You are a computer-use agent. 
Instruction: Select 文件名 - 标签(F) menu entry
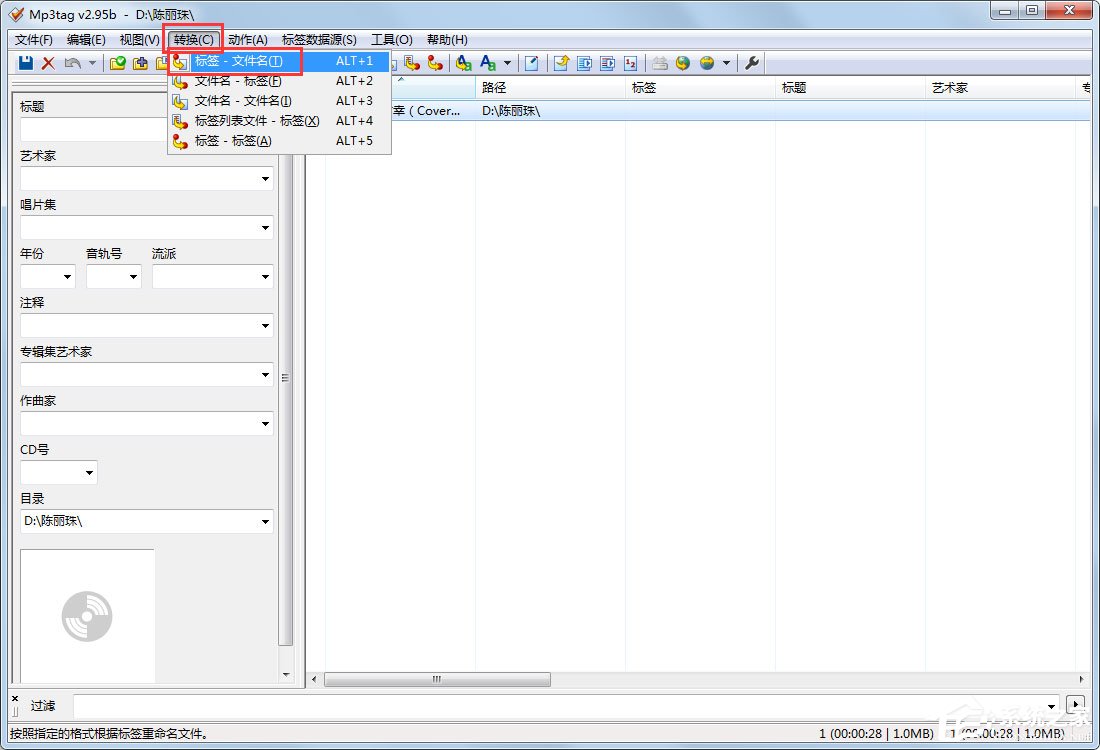coord(279,81)
